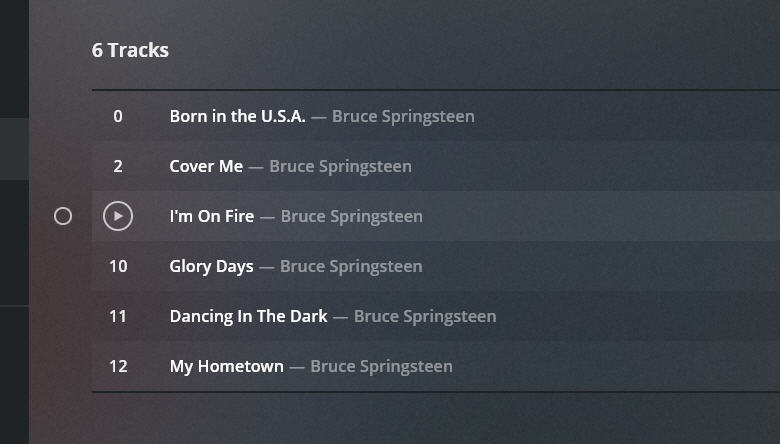780x444 pixels.
Task: Play the I'm On Fire track
Action: click(118, 216)
